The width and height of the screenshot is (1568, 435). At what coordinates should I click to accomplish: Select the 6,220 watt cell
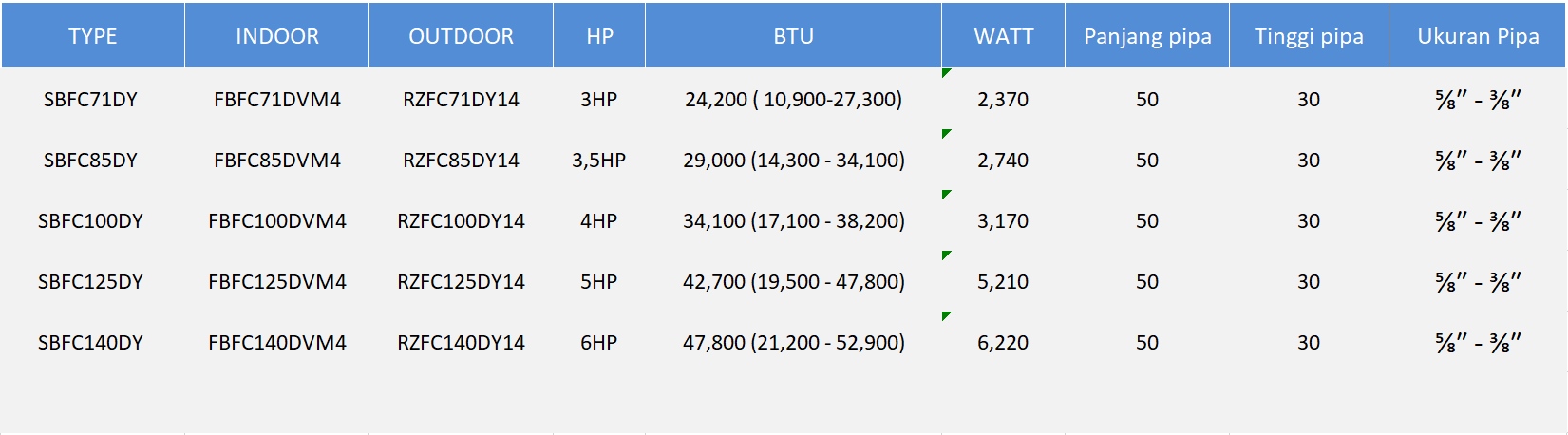(1003, 342)
